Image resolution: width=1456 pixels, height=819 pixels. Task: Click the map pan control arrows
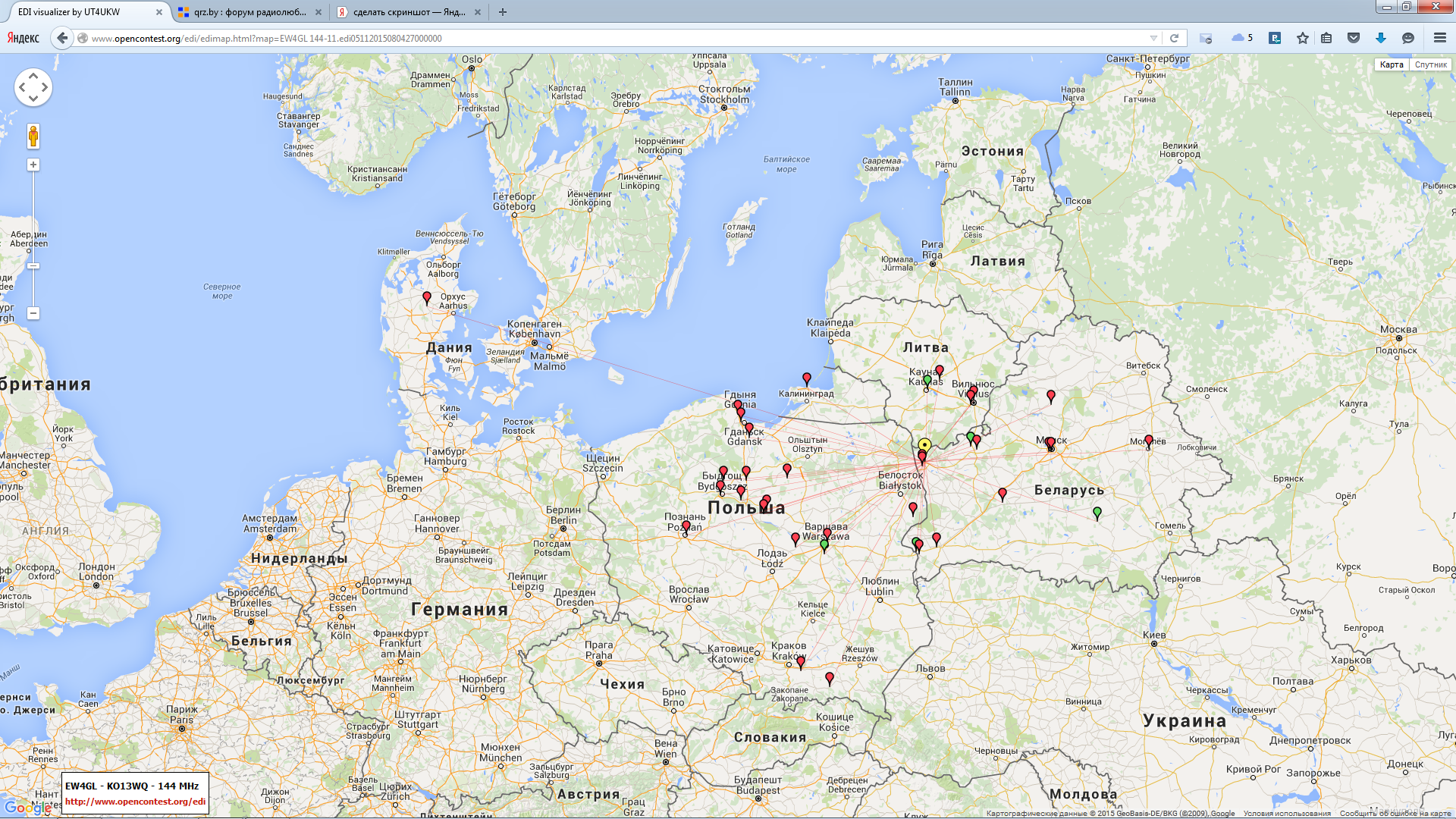(x=33, y=87)
